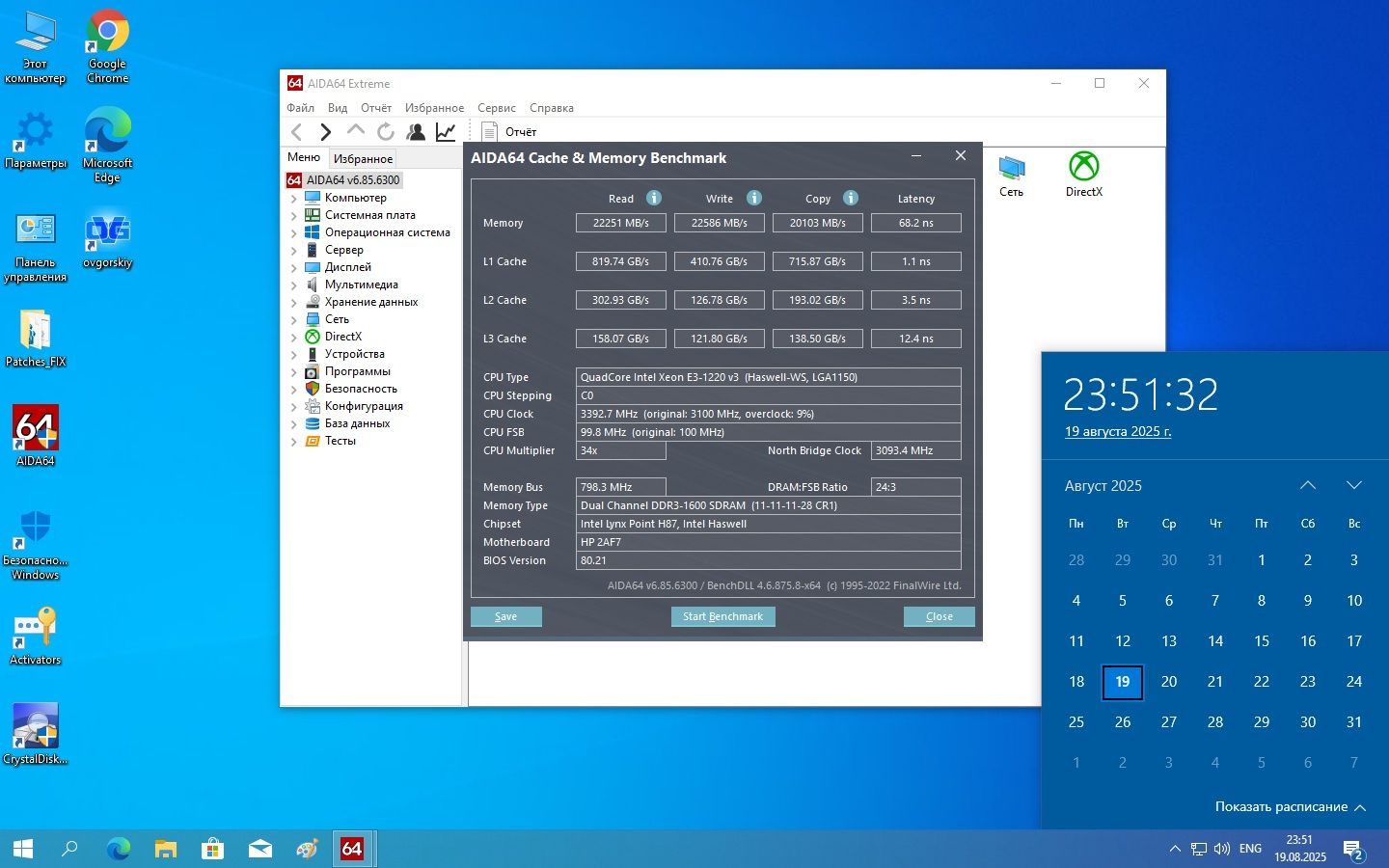Open the Файл menu
Screen dimensions: 1389x868
click(x=301, y=108)
